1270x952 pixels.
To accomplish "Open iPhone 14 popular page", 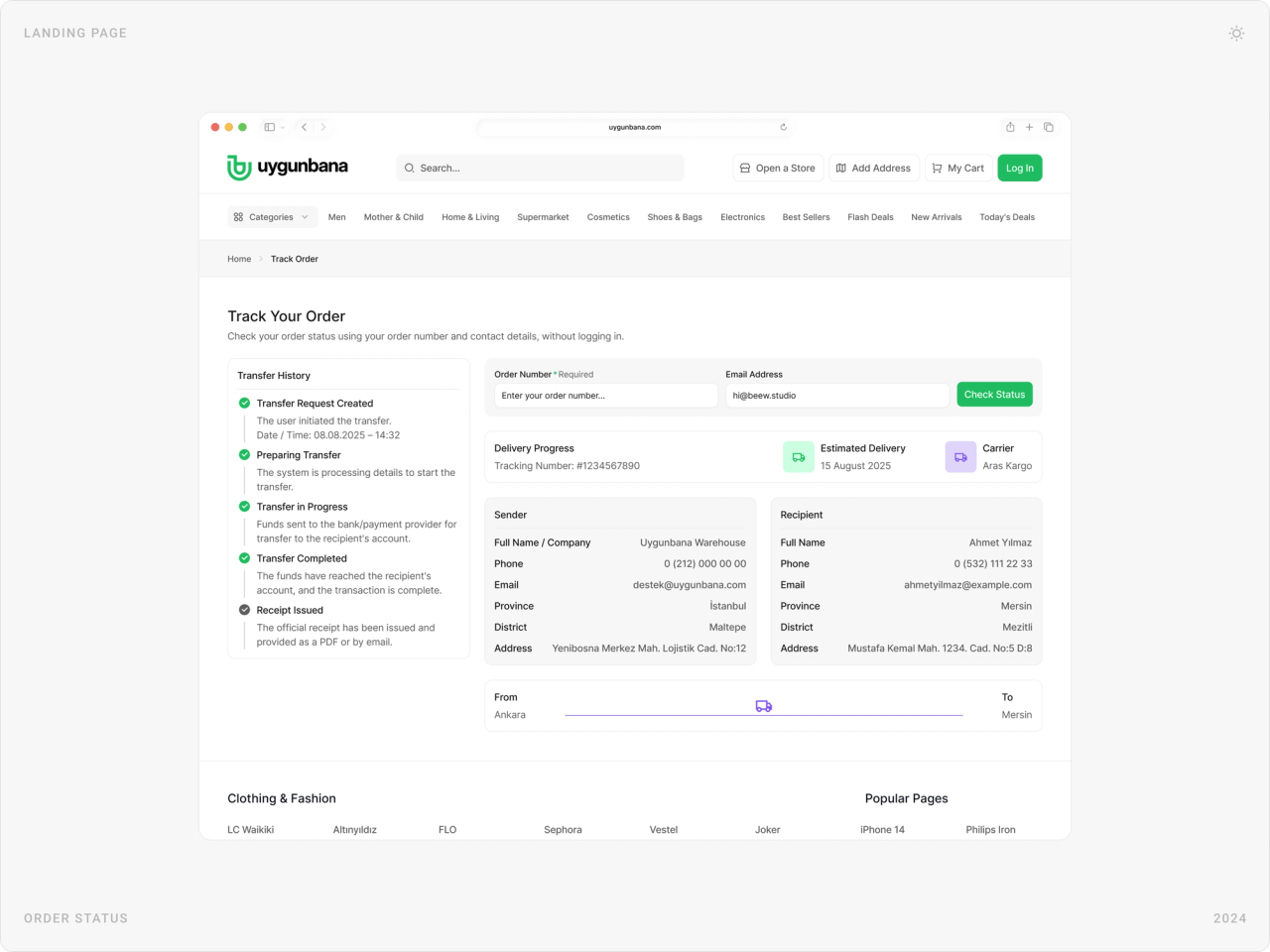I will tap(882, 830).
